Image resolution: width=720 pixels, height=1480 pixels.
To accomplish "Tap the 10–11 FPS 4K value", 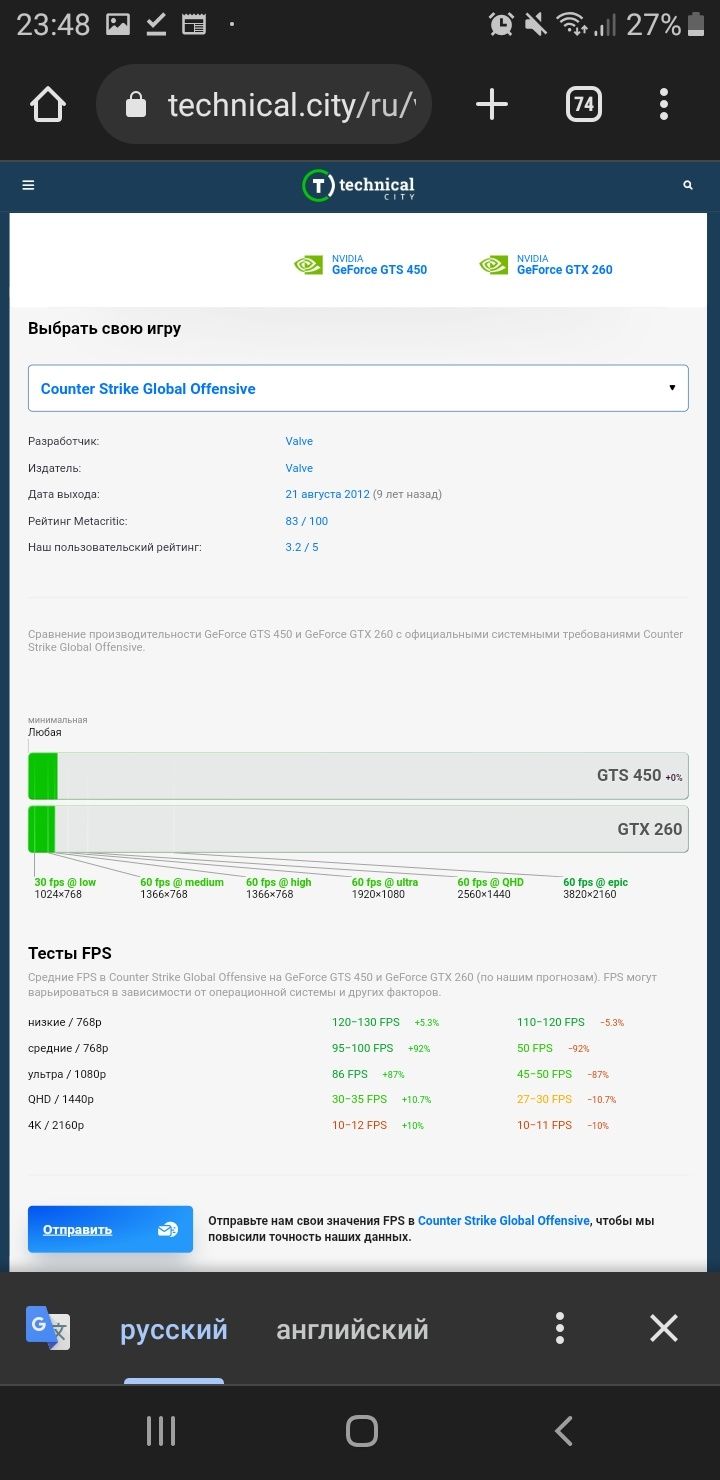I will click(545, 1125).
